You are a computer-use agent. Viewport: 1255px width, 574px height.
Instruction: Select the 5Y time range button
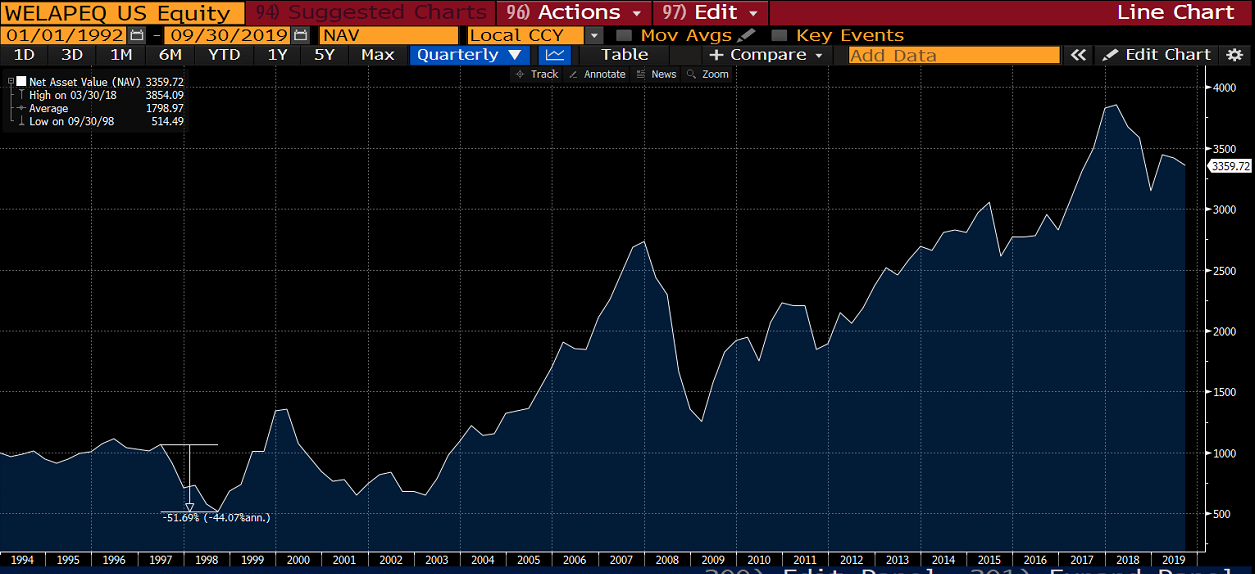pos(324,55)
